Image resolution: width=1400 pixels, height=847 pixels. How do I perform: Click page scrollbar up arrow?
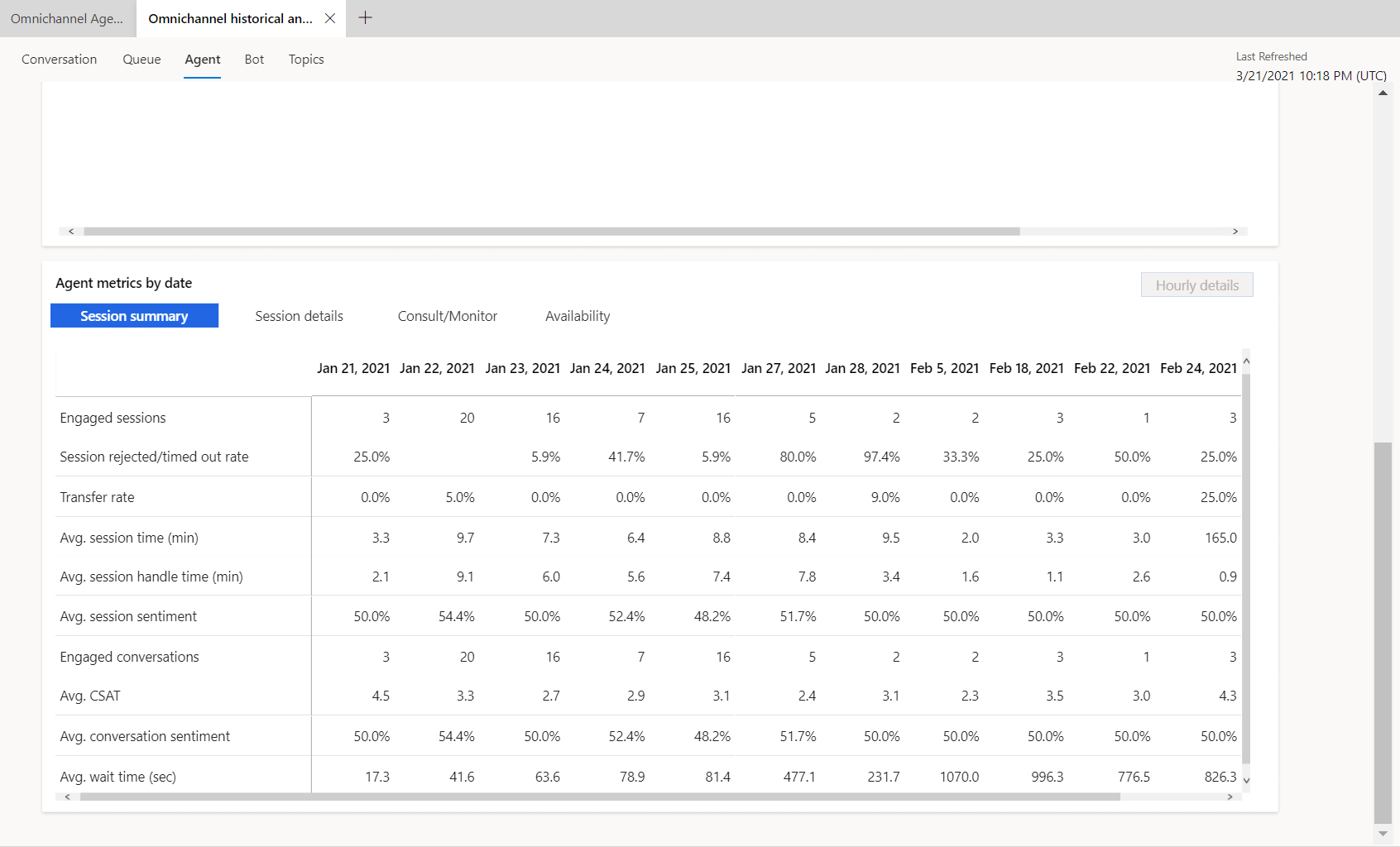(x=1383, y=93)
